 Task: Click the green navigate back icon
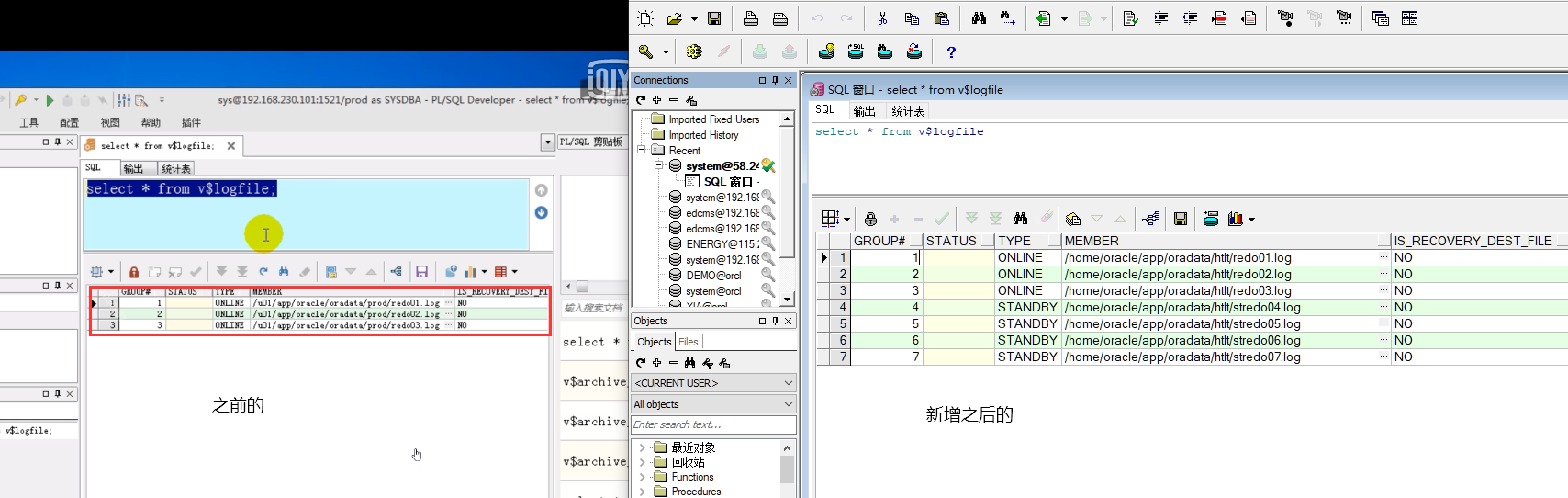click(1044, 18)
